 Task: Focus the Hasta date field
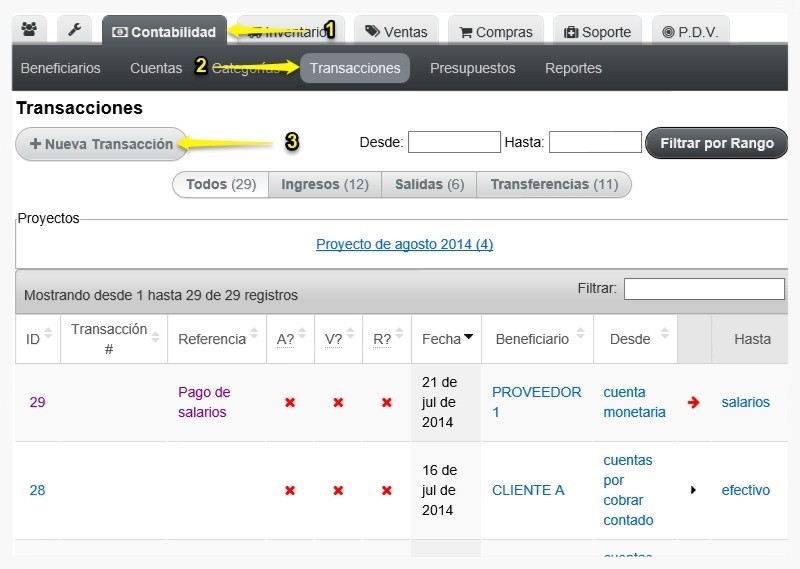click(595, 142)
